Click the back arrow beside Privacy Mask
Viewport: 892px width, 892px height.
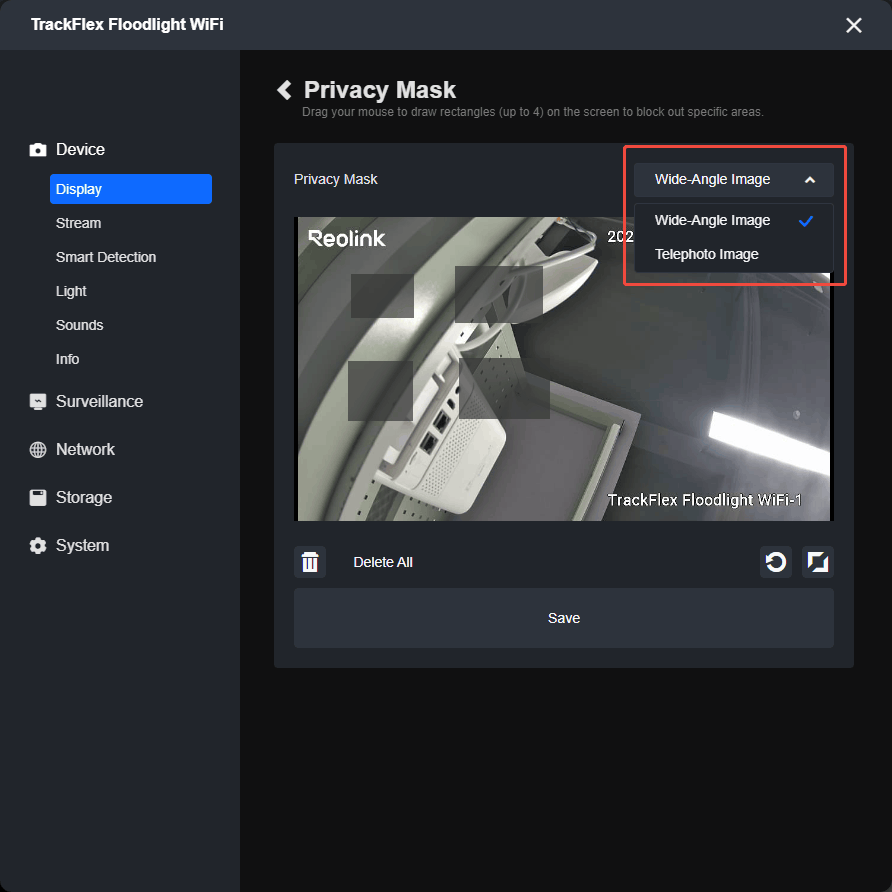point(284,90)
